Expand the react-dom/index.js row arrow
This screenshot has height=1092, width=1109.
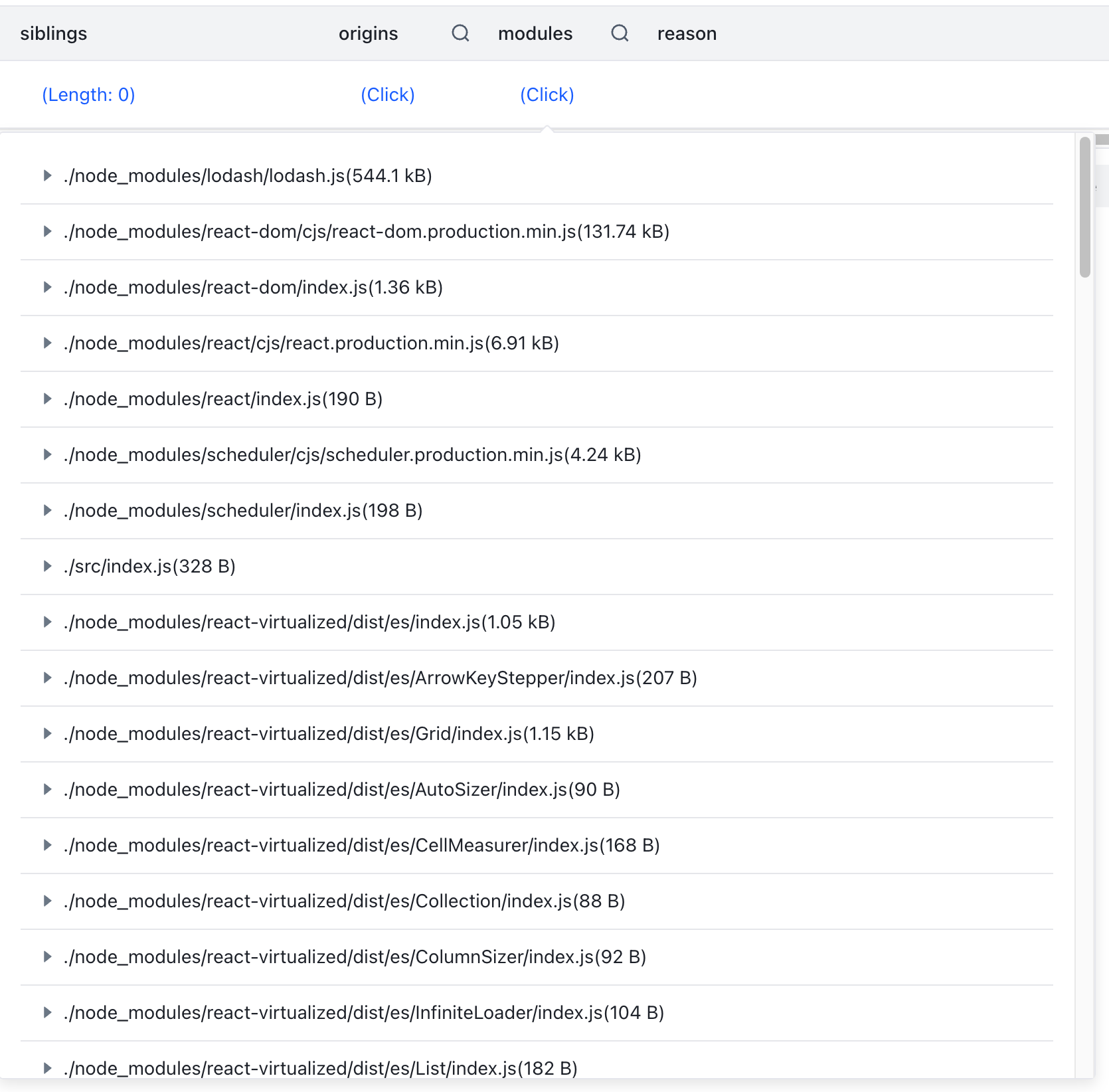pos(47,287)
